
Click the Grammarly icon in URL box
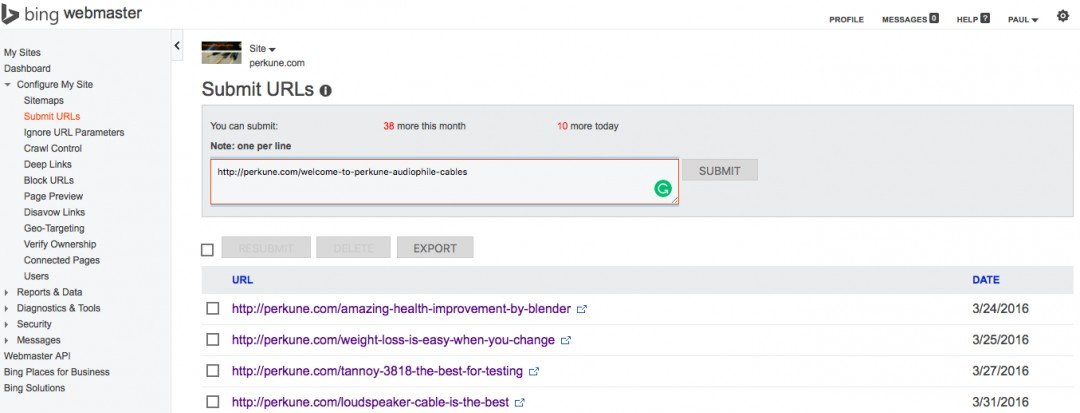[663, 189]
